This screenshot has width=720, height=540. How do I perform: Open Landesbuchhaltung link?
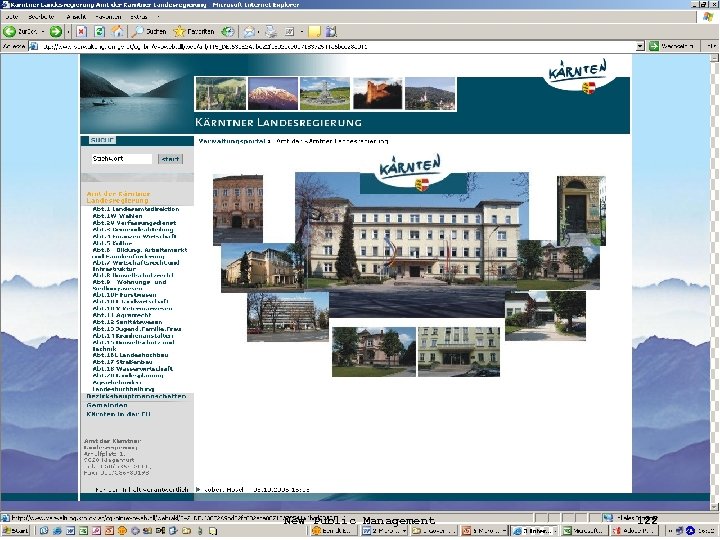point(124,389)
